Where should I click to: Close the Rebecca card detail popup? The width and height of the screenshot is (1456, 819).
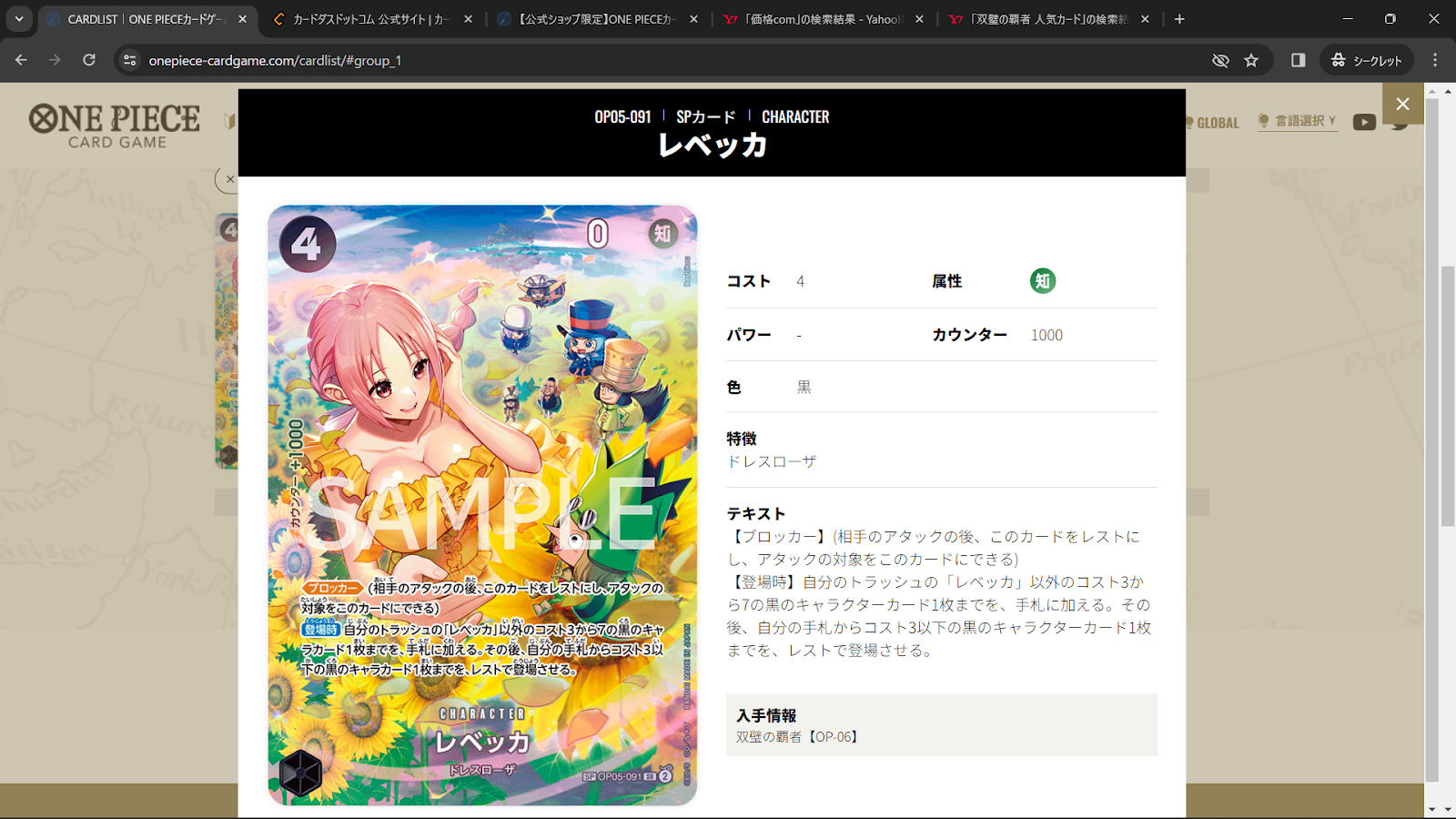tap(1402, 104)
